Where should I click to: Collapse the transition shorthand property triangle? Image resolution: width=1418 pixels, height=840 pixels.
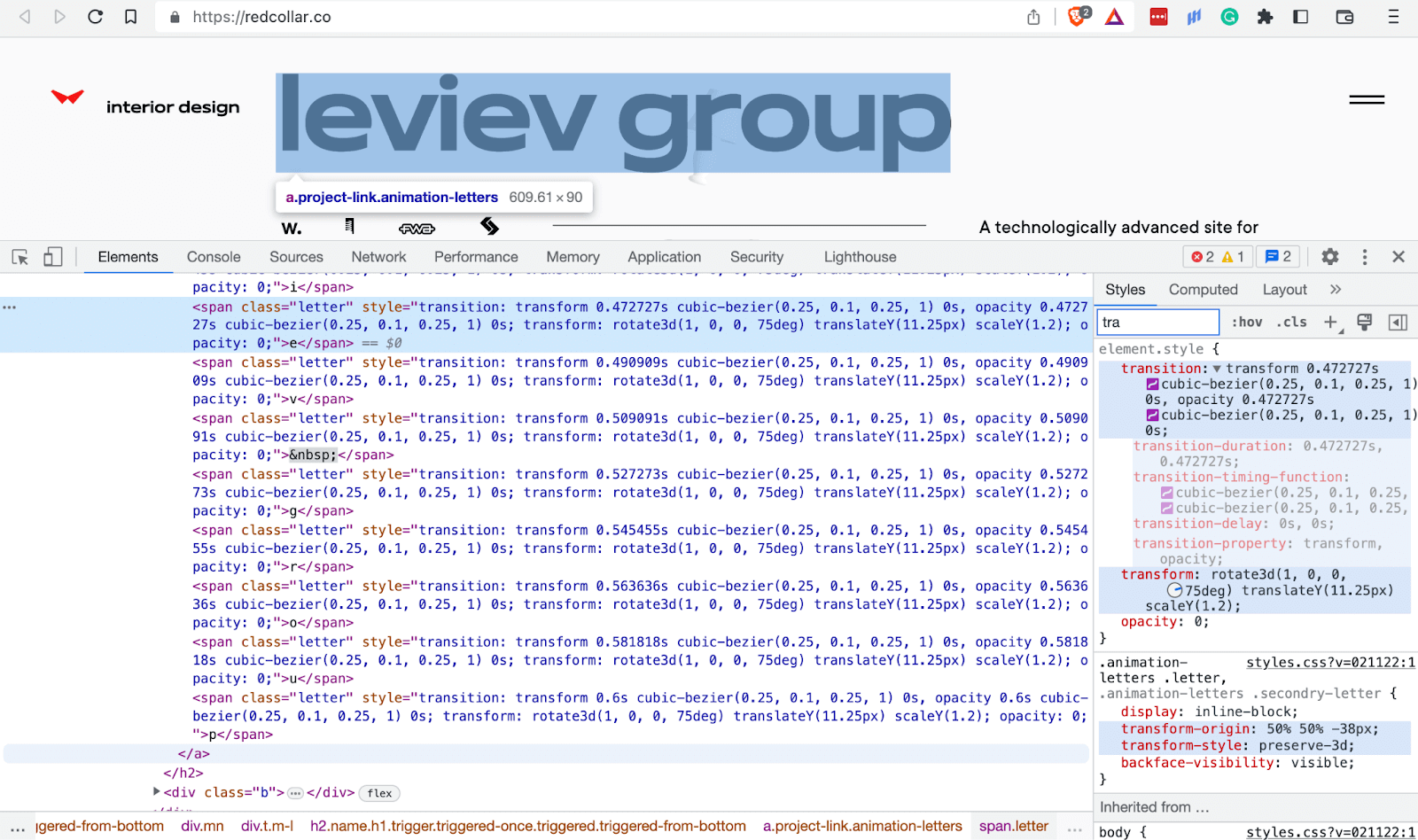[x=1217, y=369]
